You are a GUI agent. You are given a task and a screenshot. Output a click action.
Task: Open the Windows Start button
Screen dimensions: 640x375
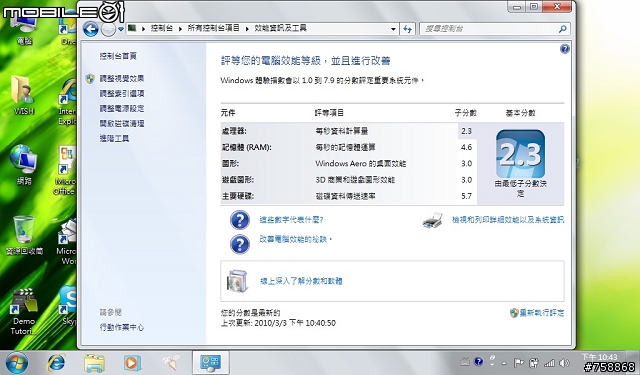[17, 363]
